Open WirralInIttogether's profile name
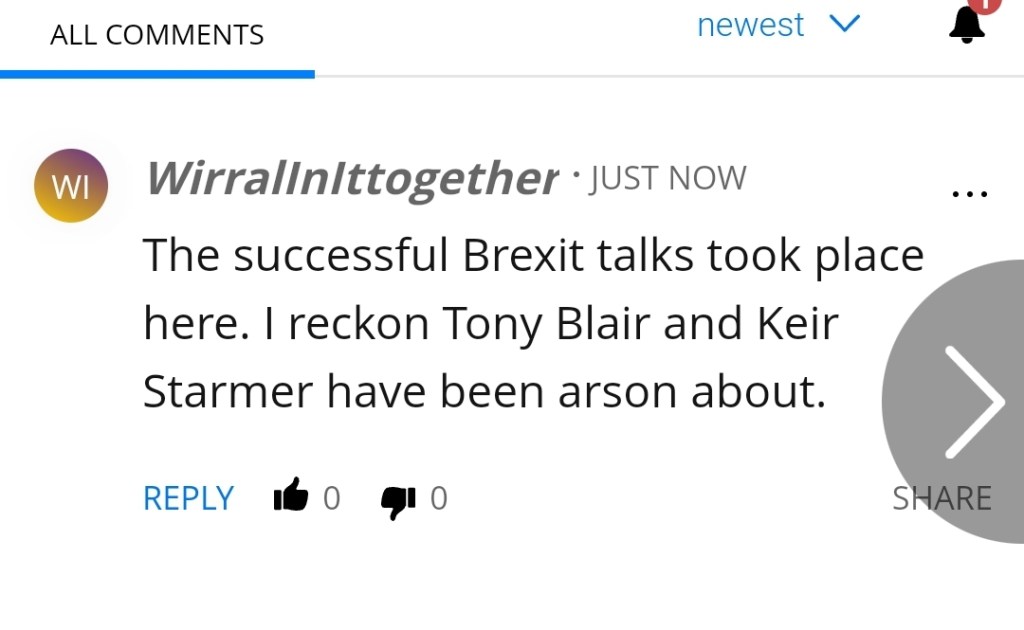 pyautogui.click(x=351, y=179)
